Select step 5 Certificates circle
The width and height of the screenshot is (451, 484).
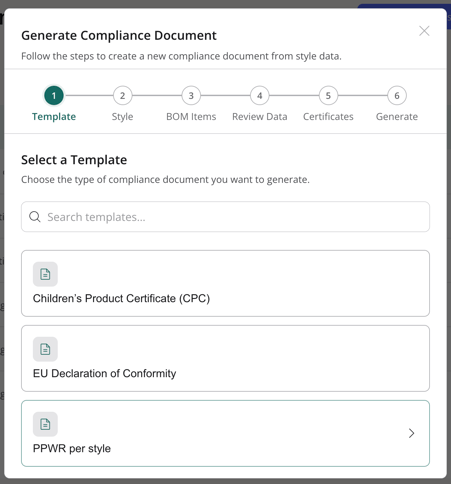[x=328, y=96]
